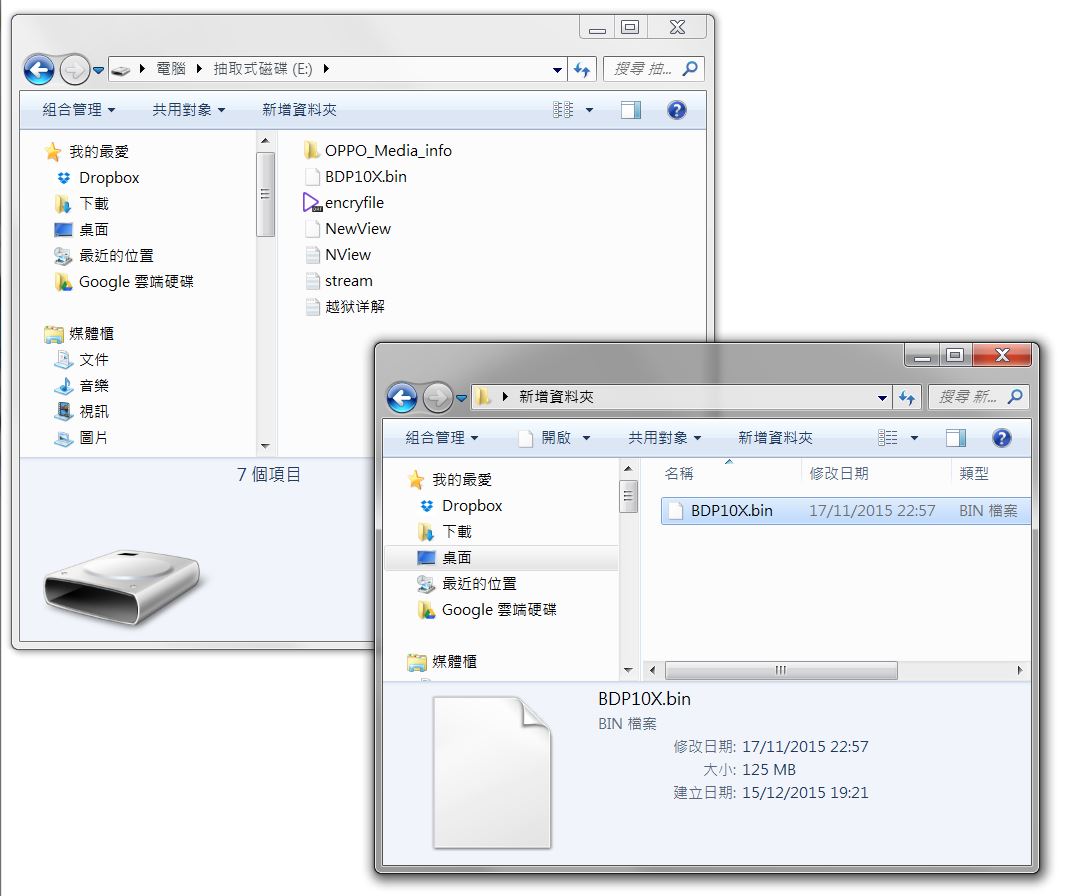The image size is (1070, 896).
Task: Open 共用對象 menu in the back window
Action: [188, 110]
